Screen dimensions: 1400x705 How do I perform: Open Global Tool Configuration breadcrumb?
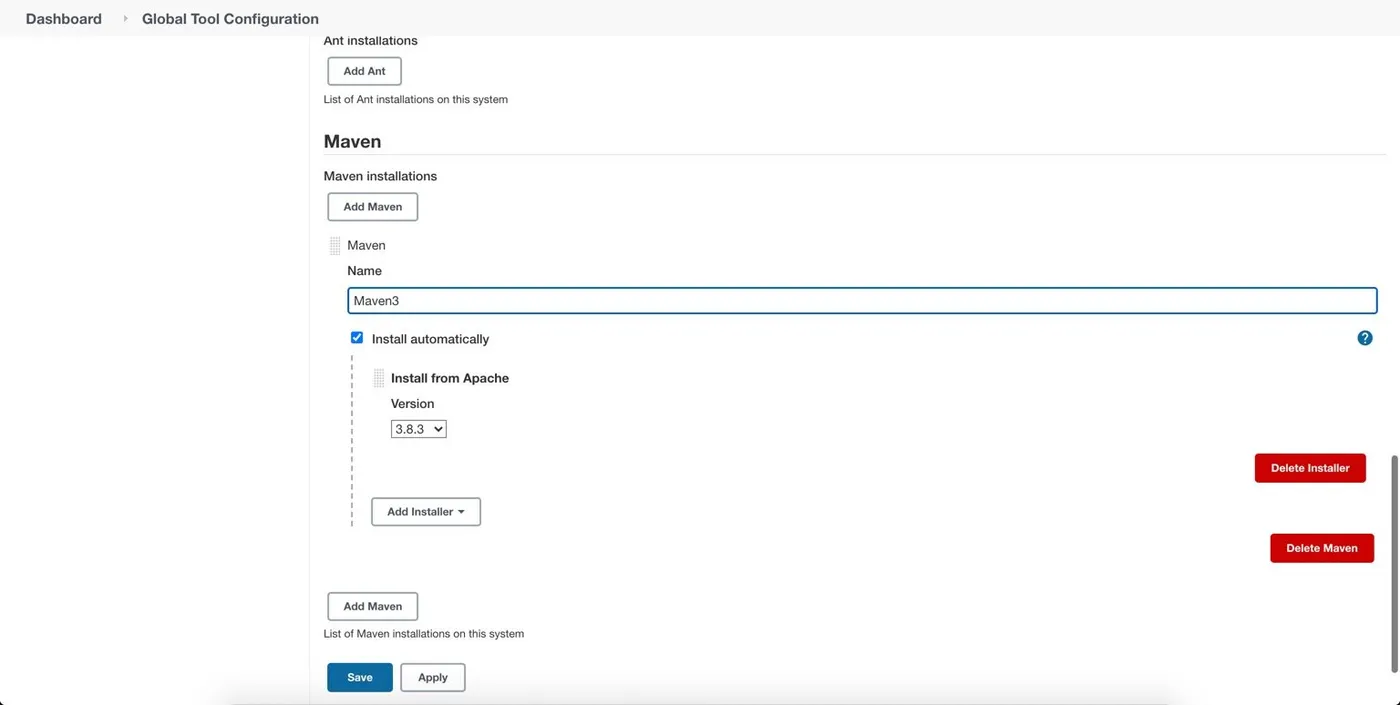coord(230,18)
